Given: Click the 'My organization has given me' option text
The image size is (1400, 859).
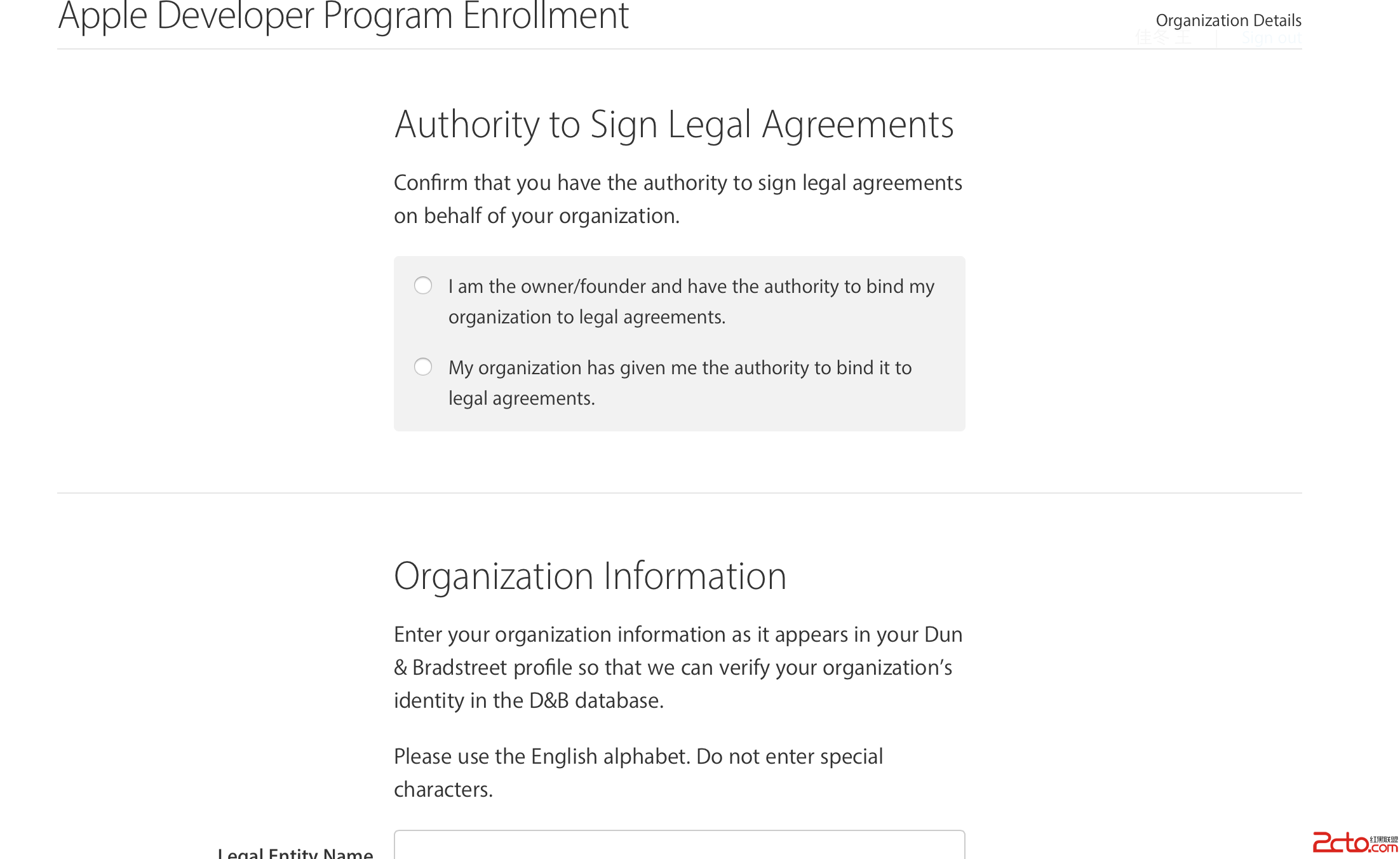Looking at the screenshot, I should [x=680, y=368].
